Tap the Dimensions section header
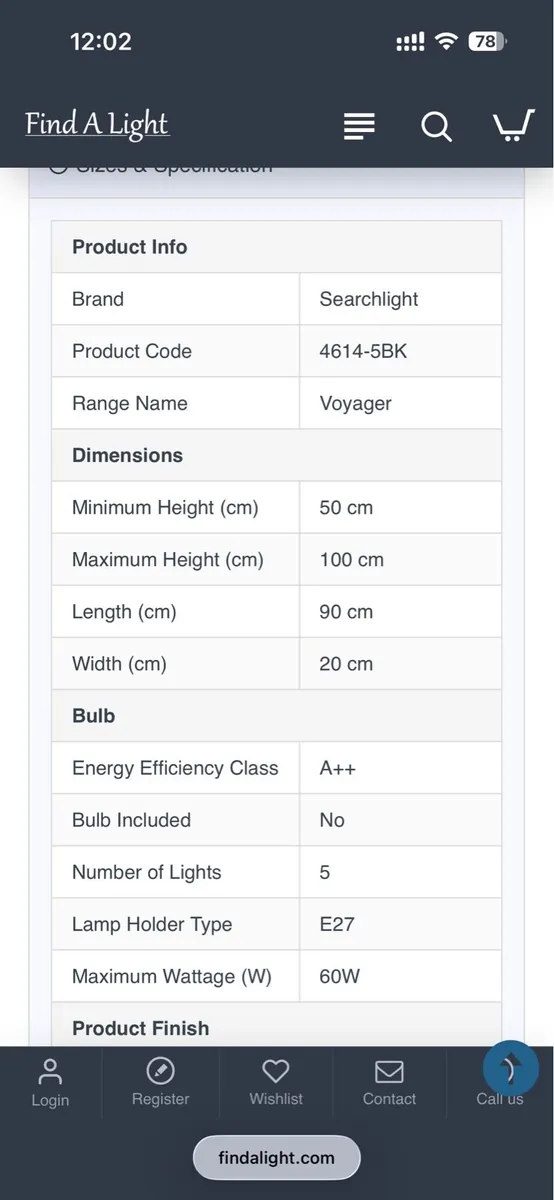Image resolution: width=554 pixels, height=1200 pixels. pos(276,455)
